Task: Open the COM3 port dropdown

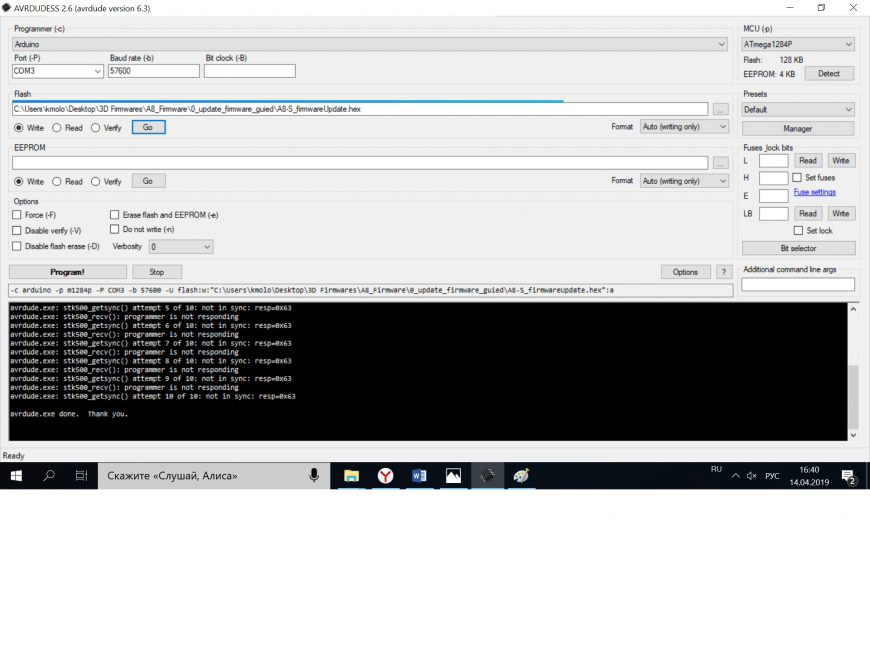Action: tap(97, 71)
